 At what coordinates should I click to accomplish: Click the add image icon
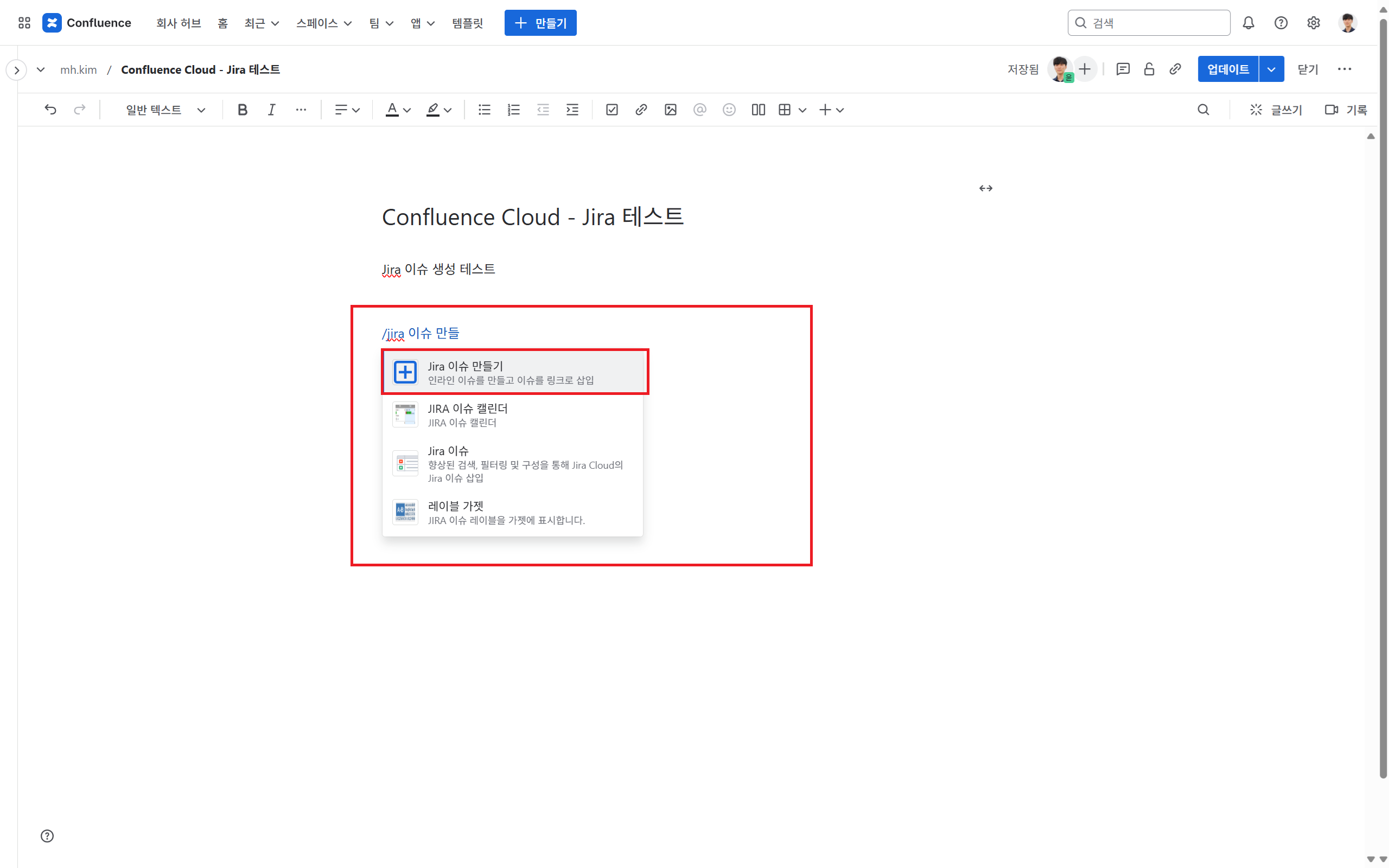pos(670,110)
